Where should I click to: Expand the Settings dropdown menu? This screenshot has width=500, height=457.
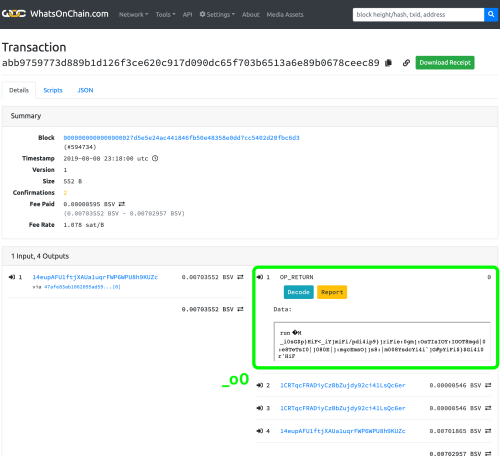(217, 15)
